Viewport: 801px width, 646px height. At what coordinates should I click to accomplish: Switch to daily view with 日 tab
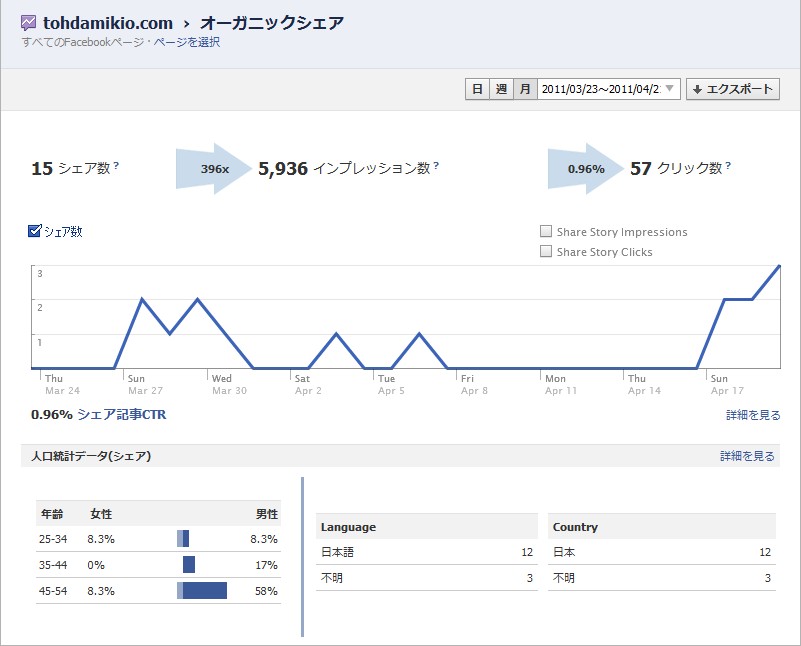(x=477, y=89)
